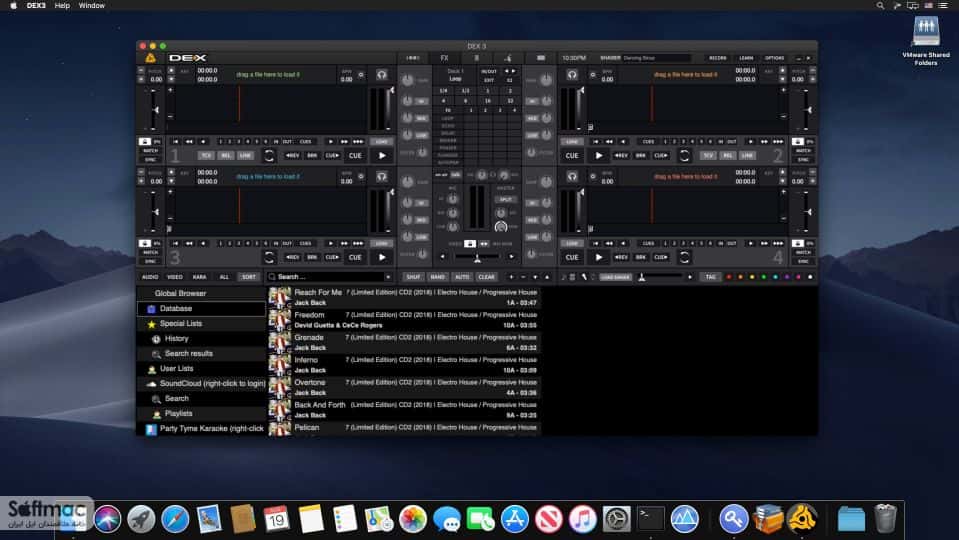Click Deck 2 SYNC button

(803, 160)
